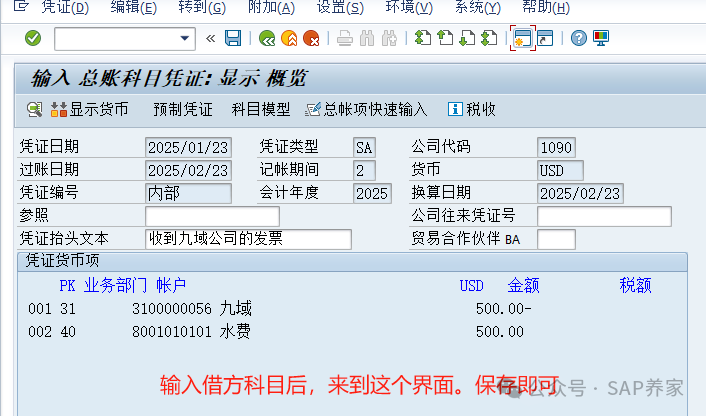Click the 显示货币 button
This screenshot has height=416, width=706.
90,109
